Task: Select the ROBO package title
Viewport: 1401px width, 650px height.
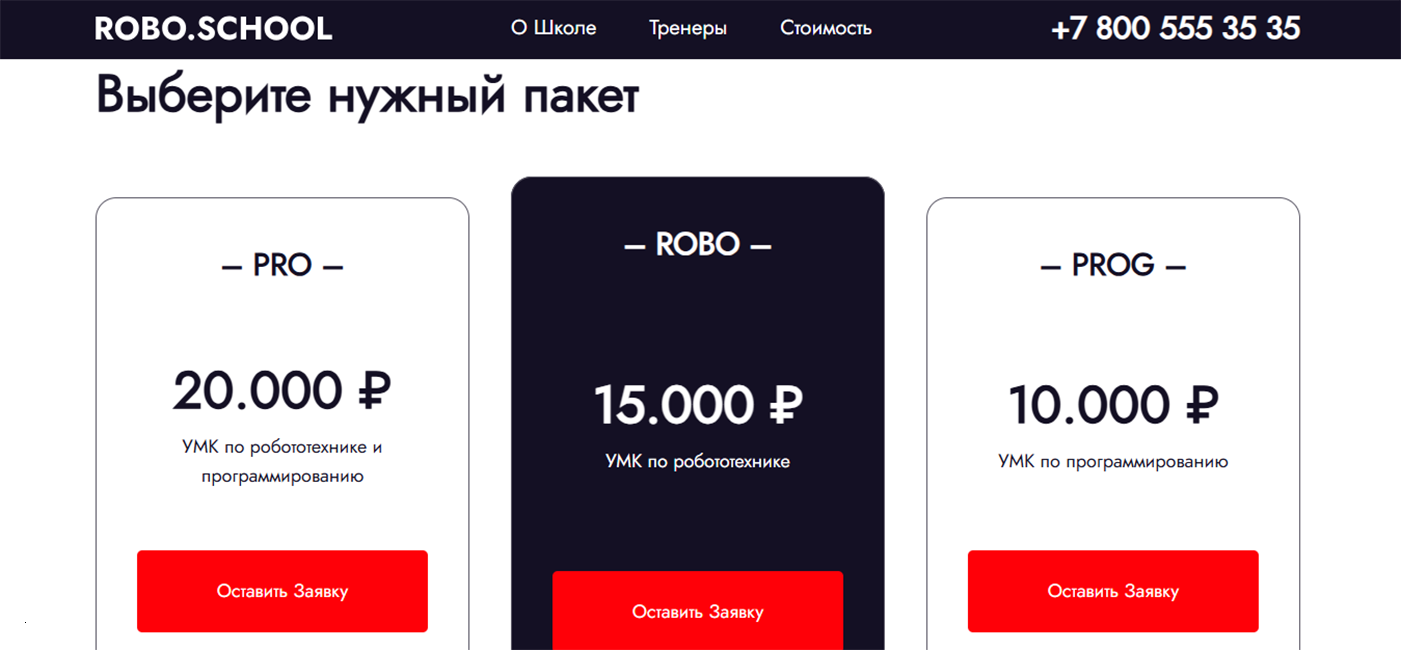Action: point(698,245)
